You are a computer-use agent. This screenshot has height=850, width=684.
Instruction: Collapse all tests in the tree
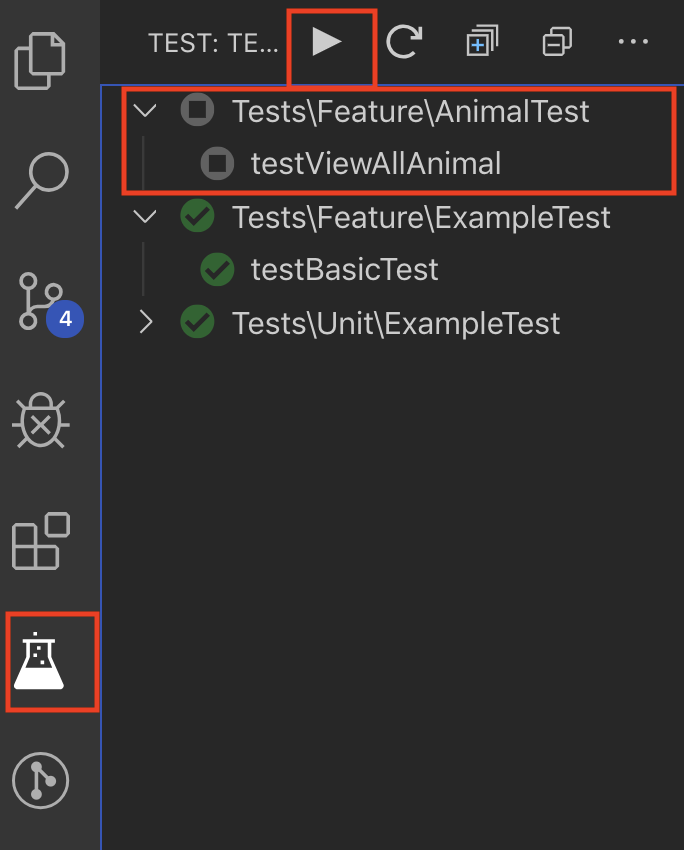556,42
